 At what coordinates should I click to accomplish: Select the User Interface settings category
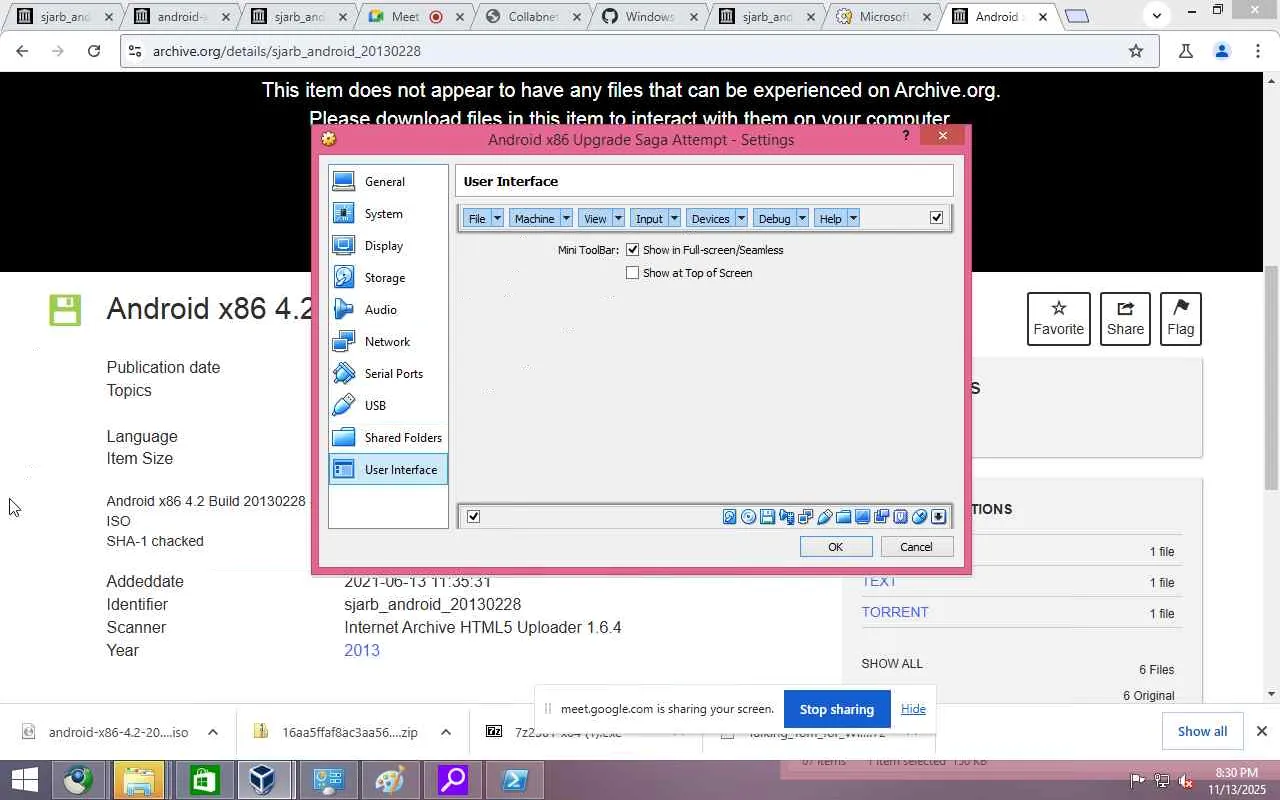388,470
